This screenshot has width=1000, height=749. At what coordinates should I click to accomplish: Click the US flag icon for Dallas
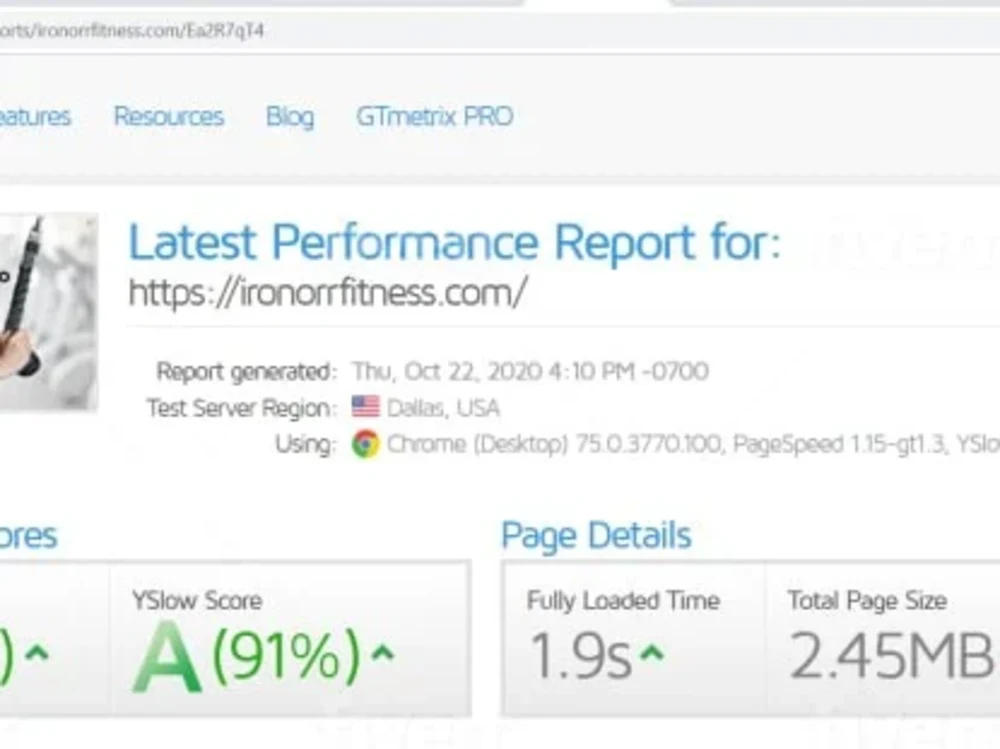point(365,406)
